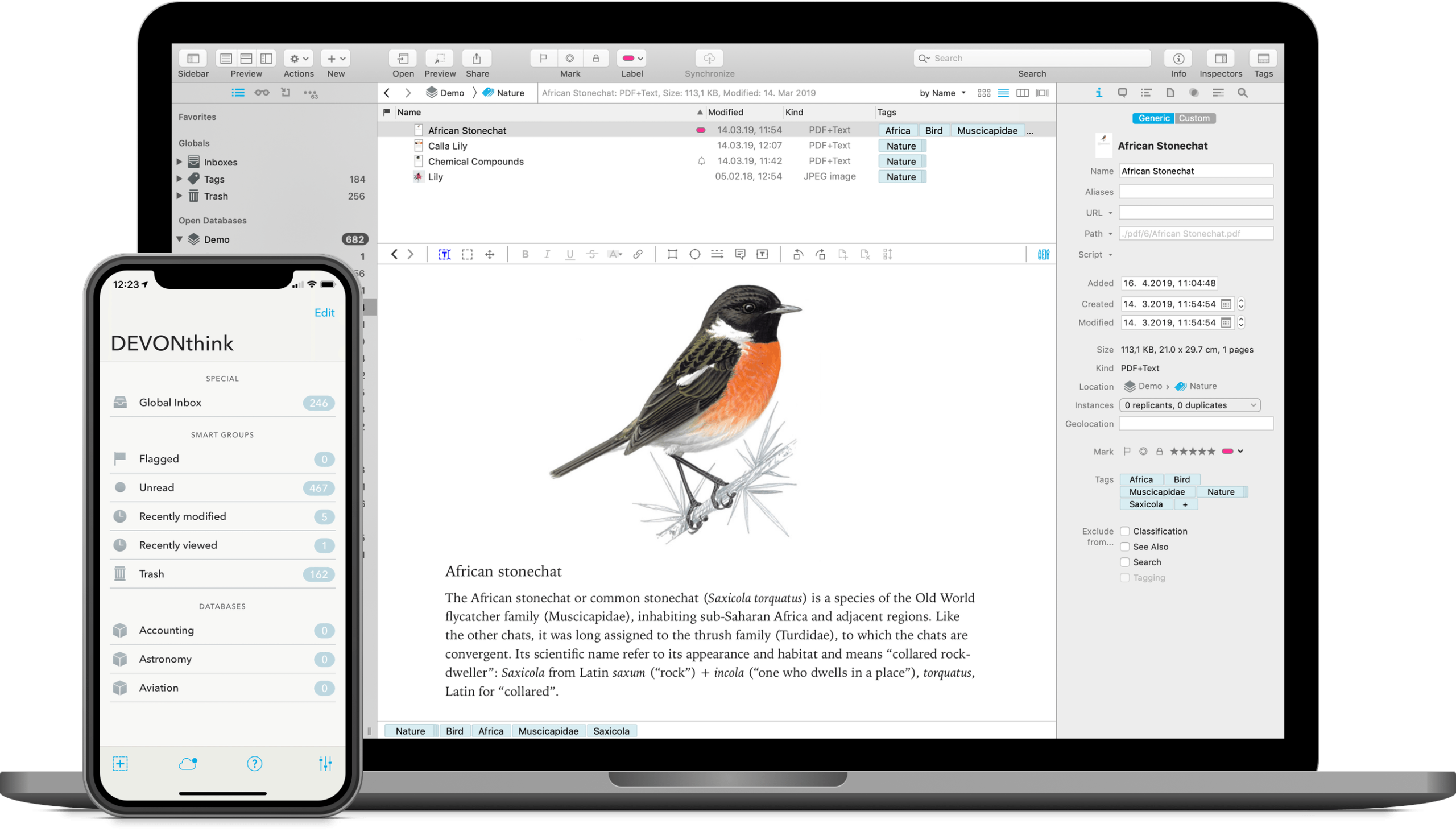Add a rectangle annotation with square tool

pos(673,255)
